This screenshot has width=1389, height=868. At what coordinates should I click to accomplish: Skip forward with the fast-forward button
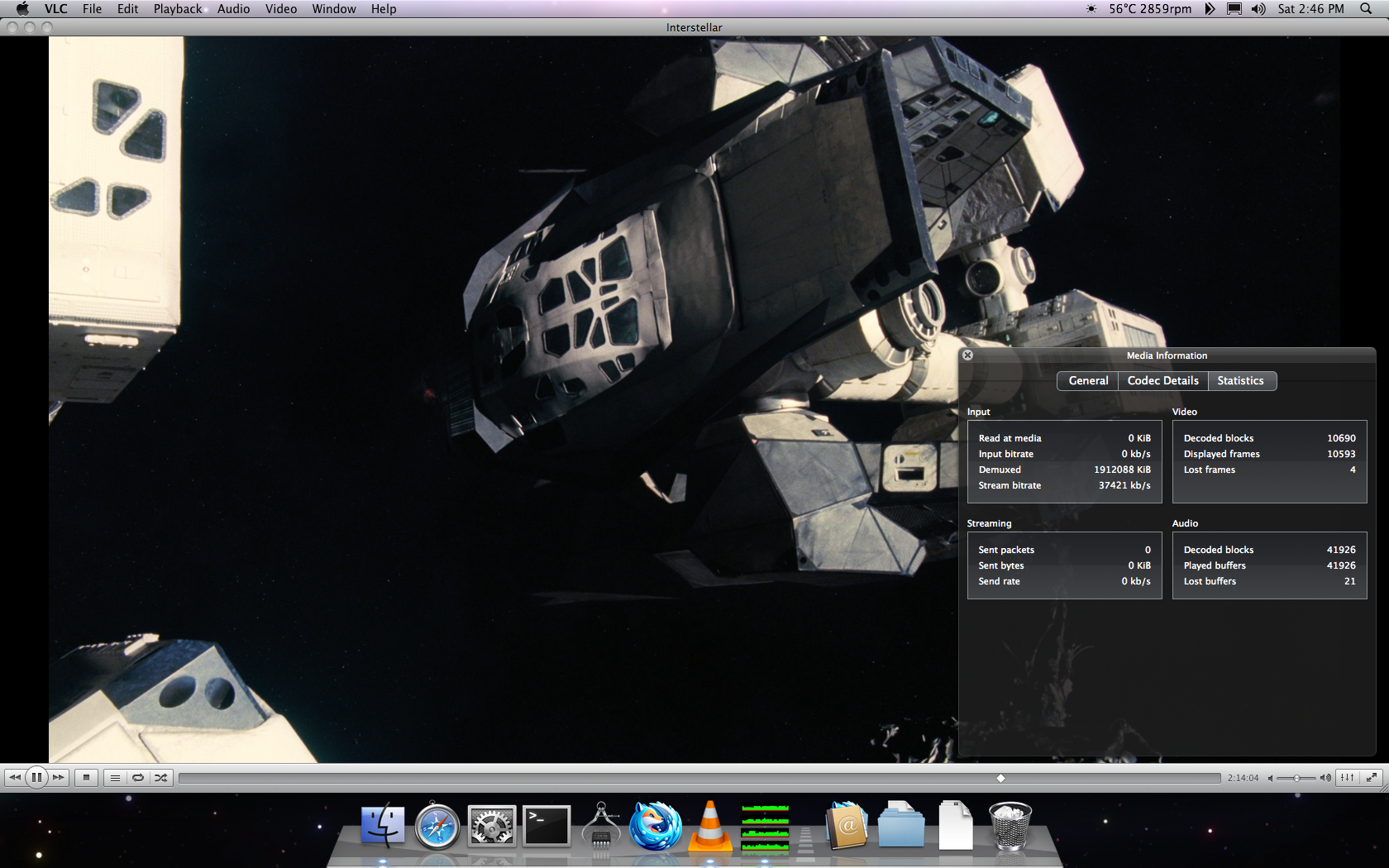59,778
